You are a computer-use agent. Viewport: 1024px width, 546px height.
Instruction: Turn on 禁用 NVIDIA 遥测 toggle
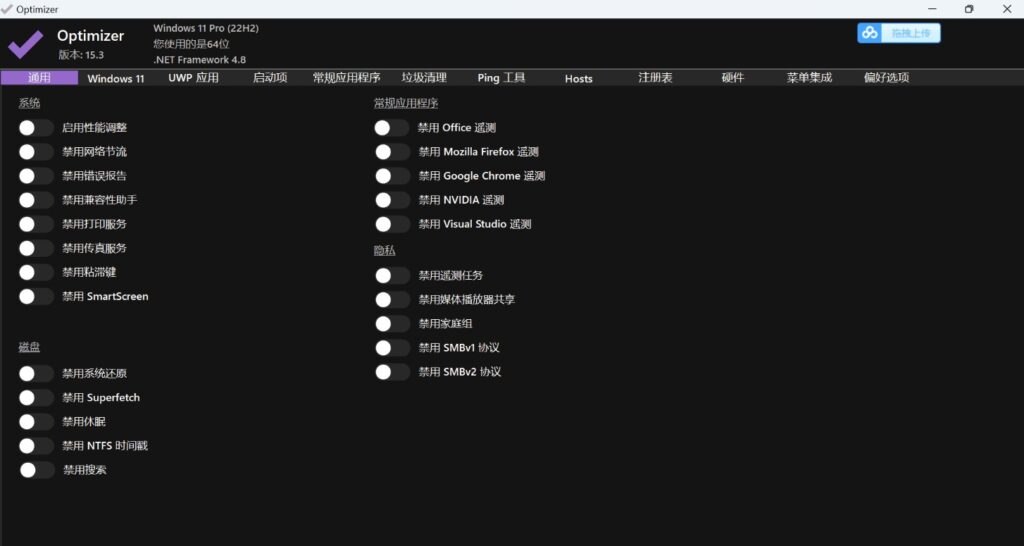click(x=392, y=200)
